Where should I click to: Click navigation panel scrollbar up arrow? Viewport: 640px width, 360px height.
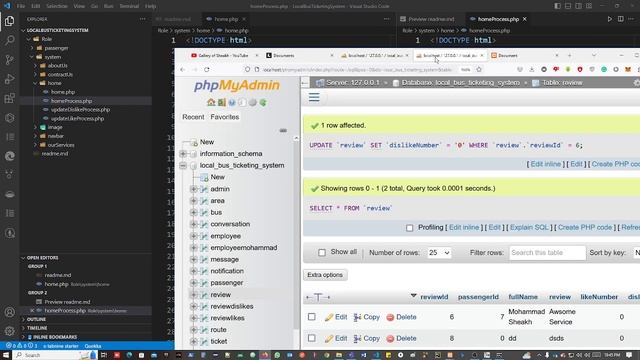tap(296, 138)
